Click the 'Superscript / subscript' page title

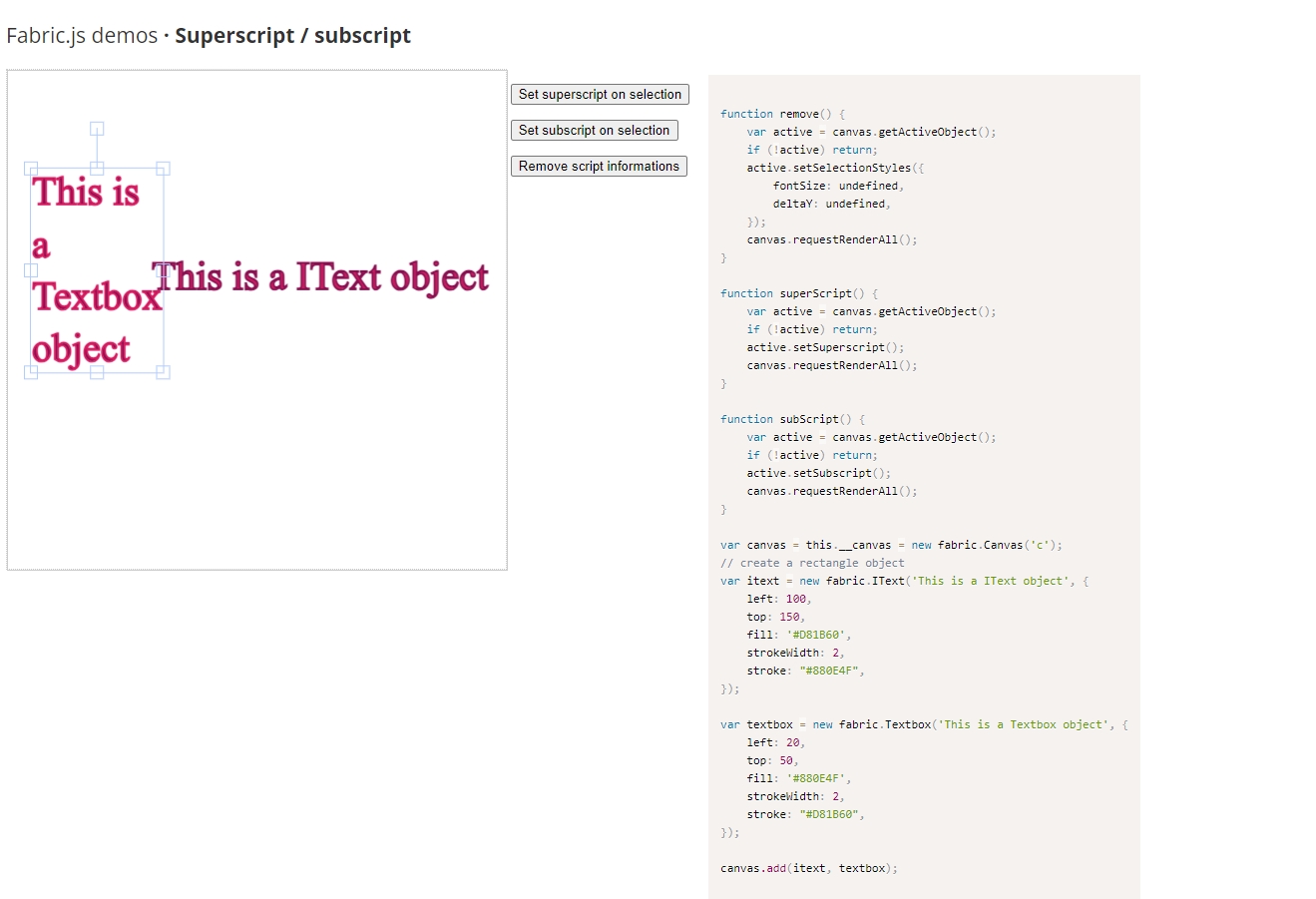(292, 36)
